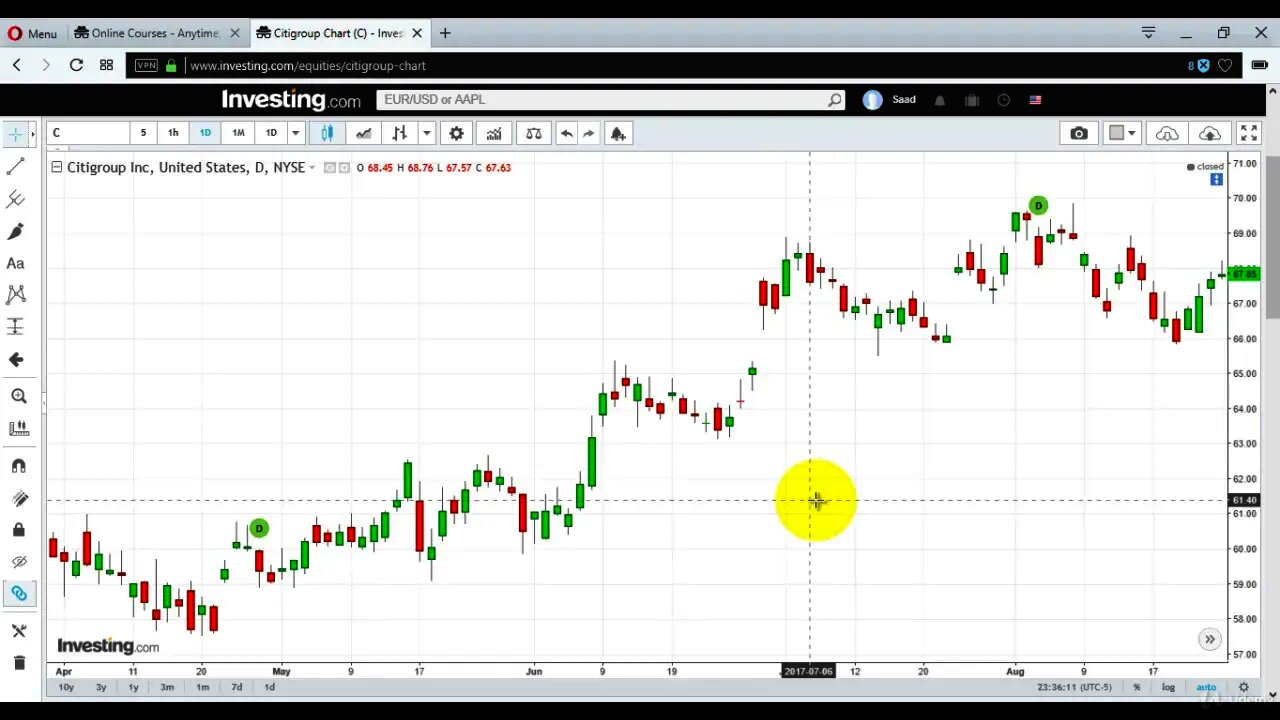Viewport: 1280px width, 720px height.
Task: Remove drawings with trash icon
Action: click(18, 662)
